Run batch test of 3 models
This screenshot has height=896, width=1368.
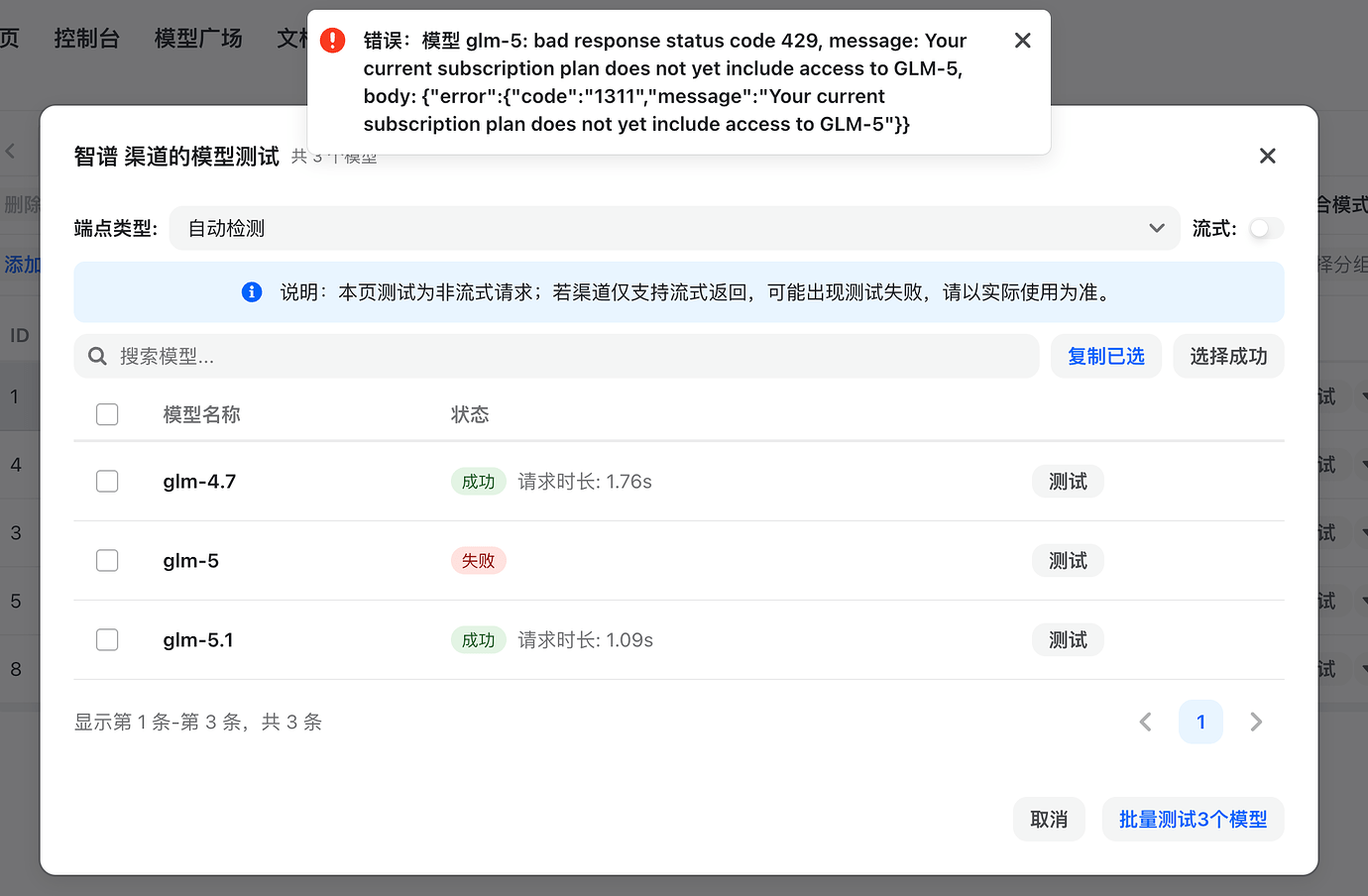[x=1194, y=820]
